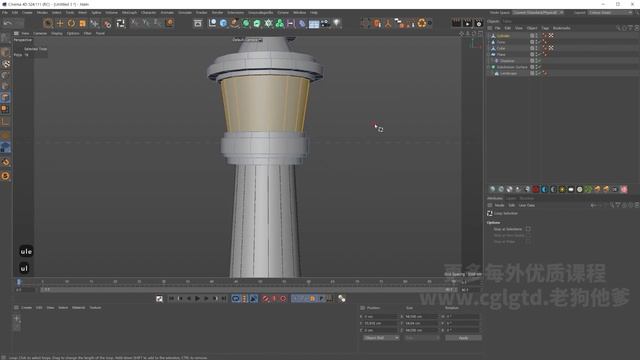Open the Layout dropdown at top right
Image resolution: width=640 pixels, height=360 pixels.
610,13
